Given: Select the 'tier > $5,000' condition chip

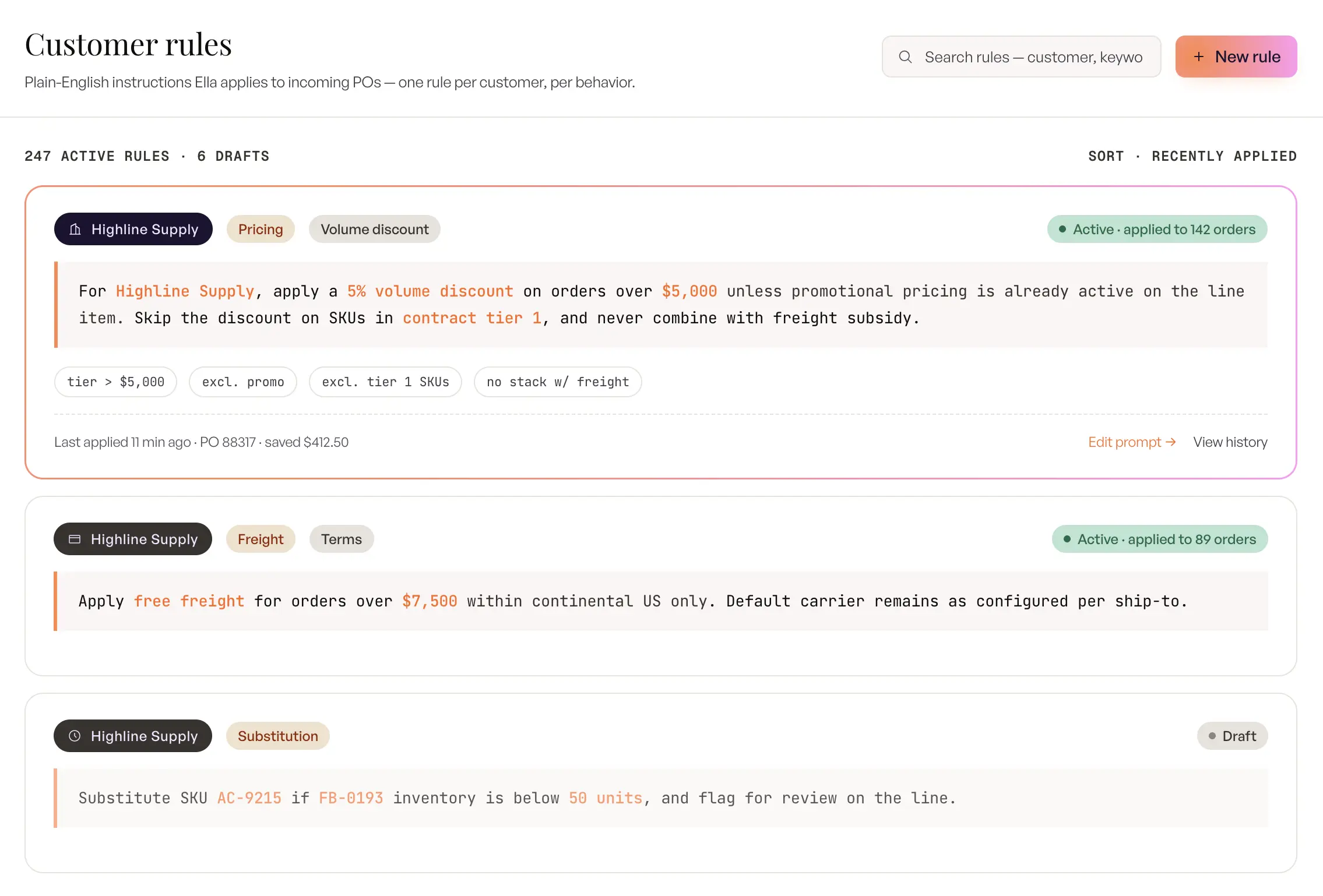Looking at the screenshot, I should (115, 382).
